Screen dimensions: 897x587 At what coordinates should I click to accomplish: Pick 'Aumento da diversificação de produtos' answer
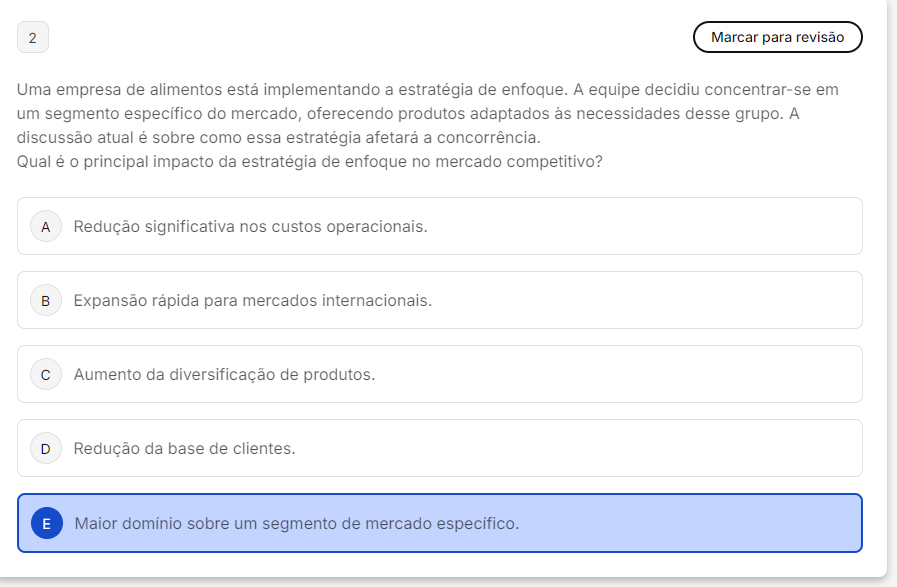coord(224,375)
